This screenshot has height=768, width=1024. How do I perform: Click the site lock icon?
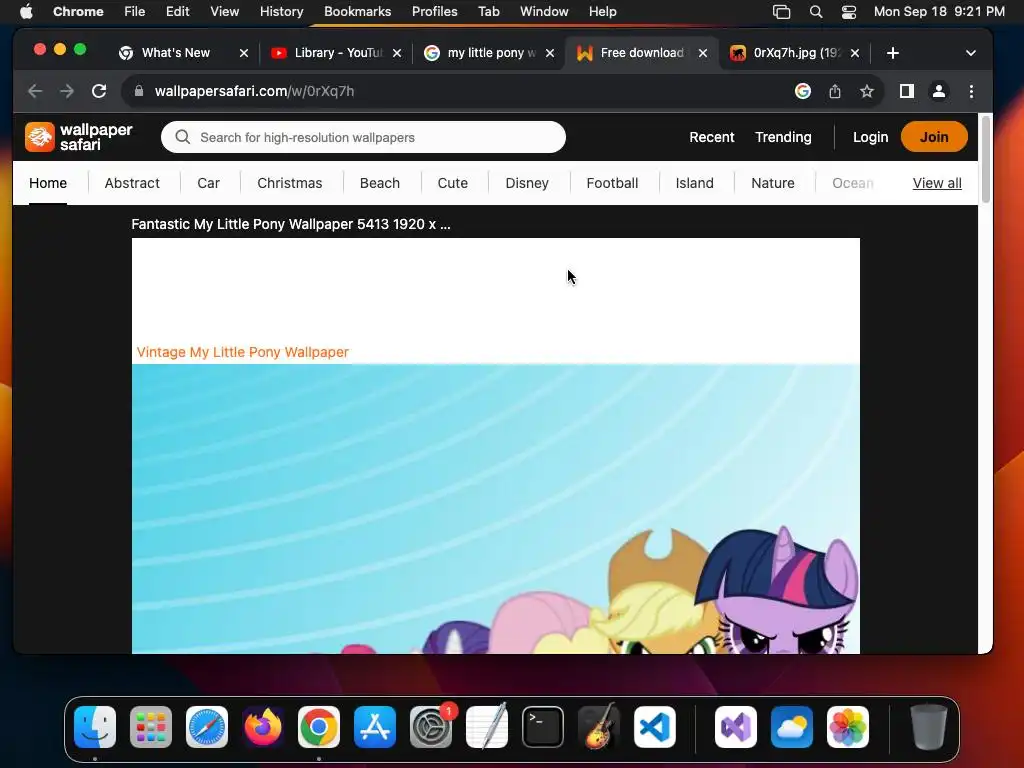[138, 91]
